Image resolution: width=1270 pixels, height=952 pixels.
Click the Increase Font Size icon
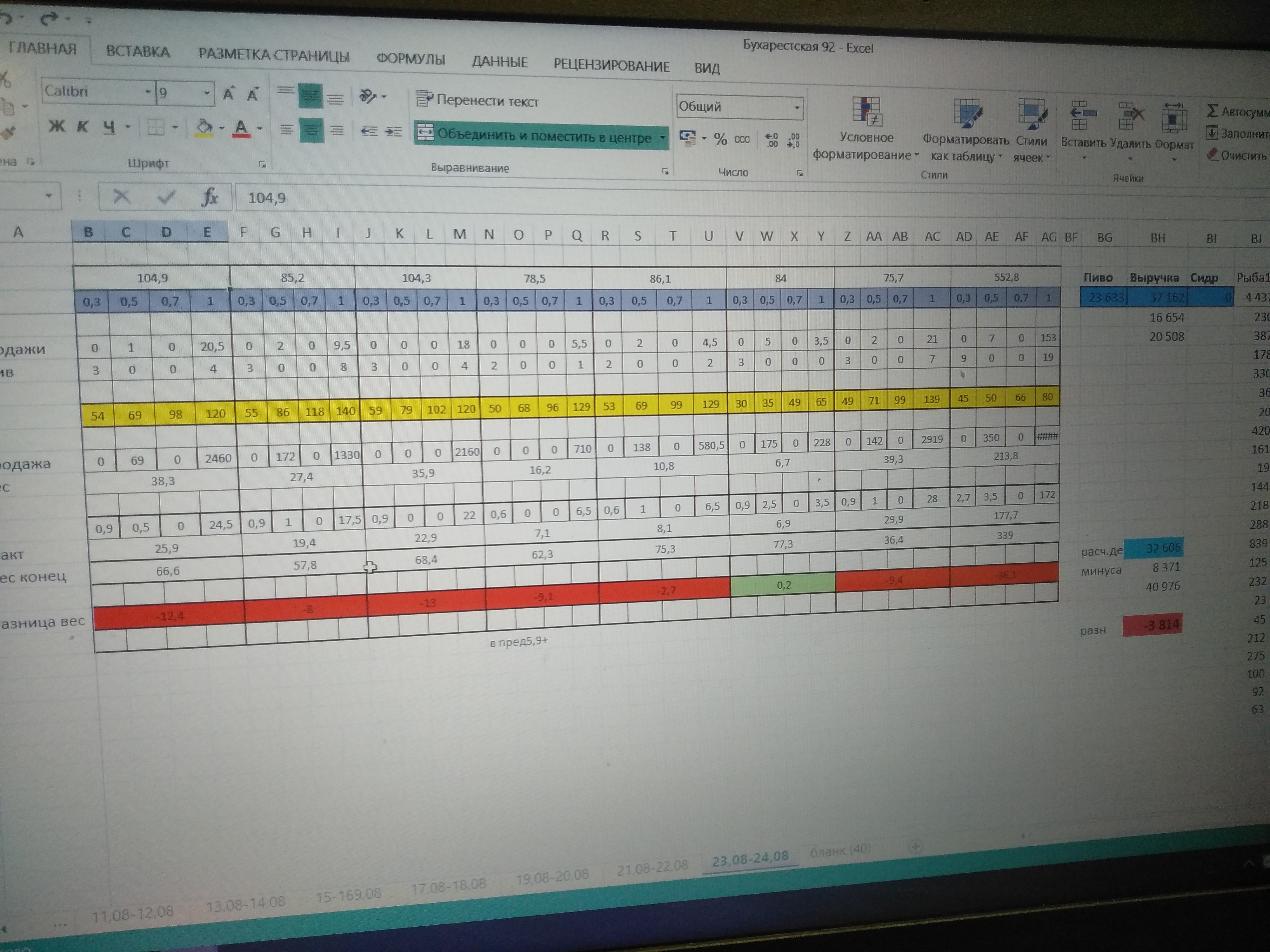pos(229,94)
